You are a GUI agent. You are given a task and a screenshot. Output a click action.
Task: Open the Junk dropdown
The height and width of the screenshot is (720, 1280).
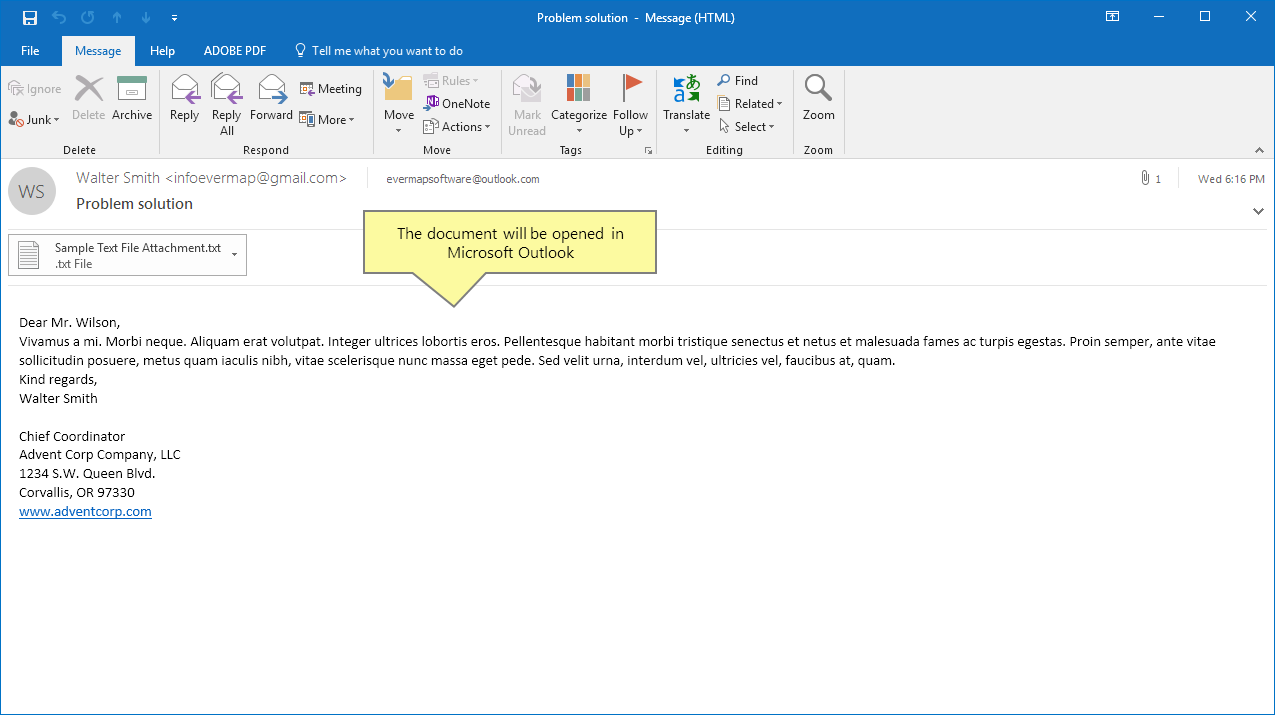[35, 119]
